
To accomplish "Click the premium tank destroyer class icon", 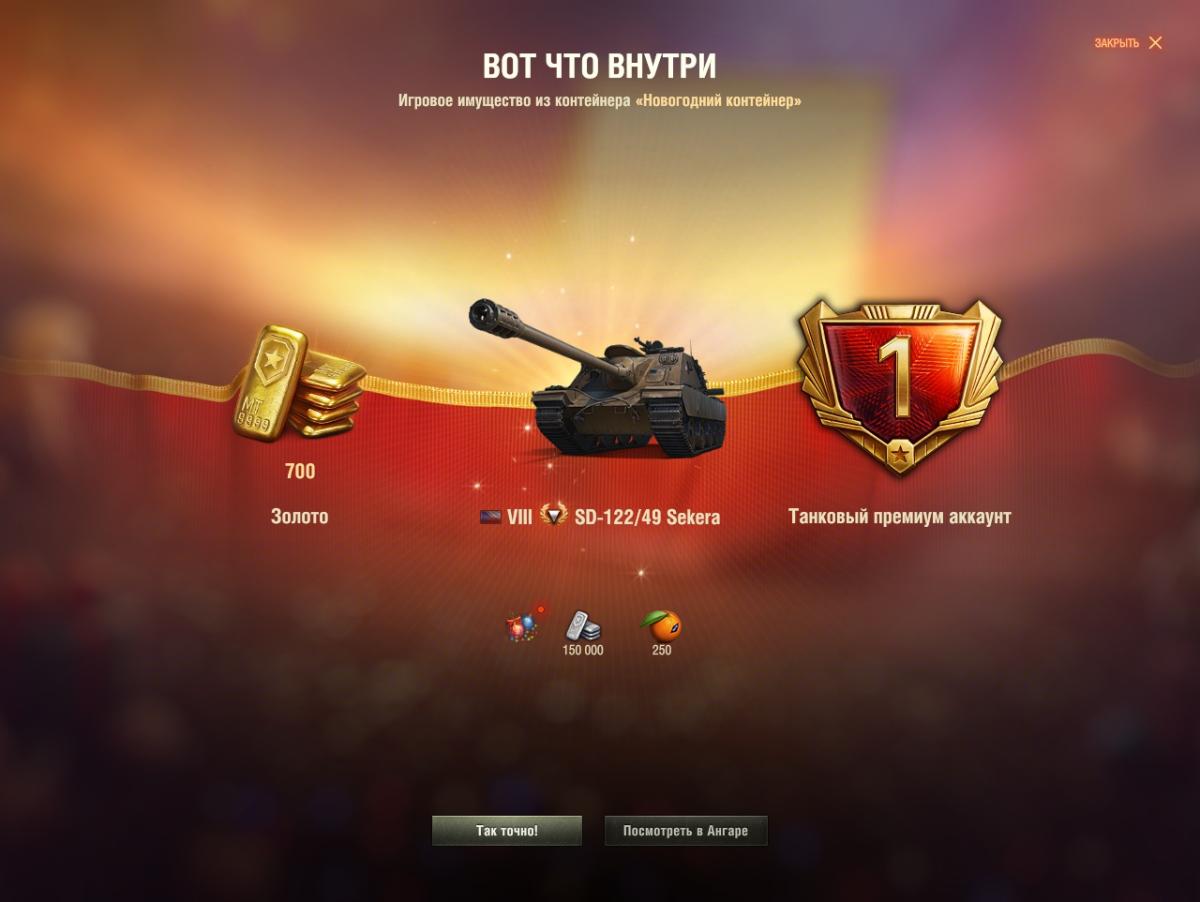I will pyautogui.click(x=553, y=516).
